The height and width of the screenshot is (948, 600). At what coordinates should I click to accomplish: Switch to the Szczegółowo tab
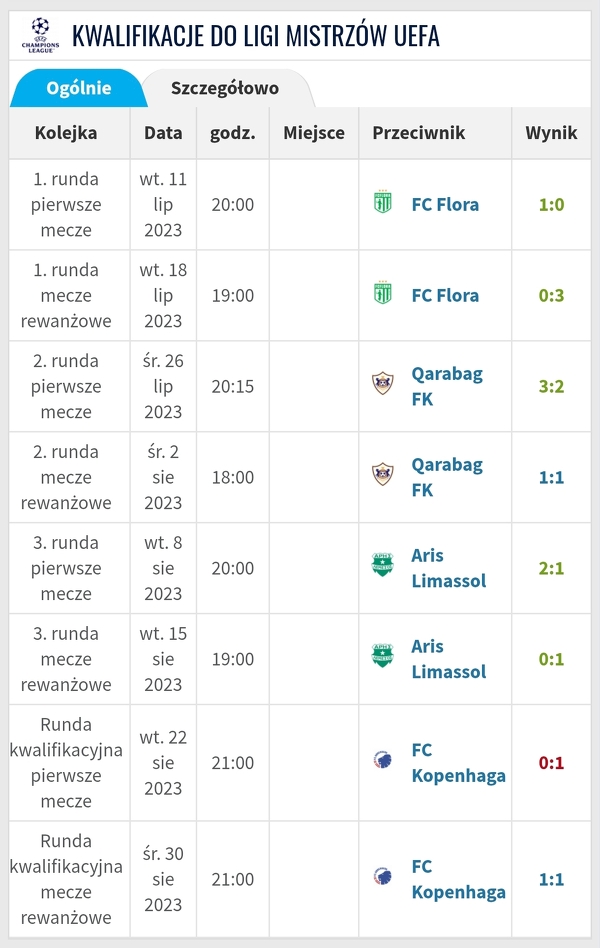pyautogui.click(x=225, y=88)
